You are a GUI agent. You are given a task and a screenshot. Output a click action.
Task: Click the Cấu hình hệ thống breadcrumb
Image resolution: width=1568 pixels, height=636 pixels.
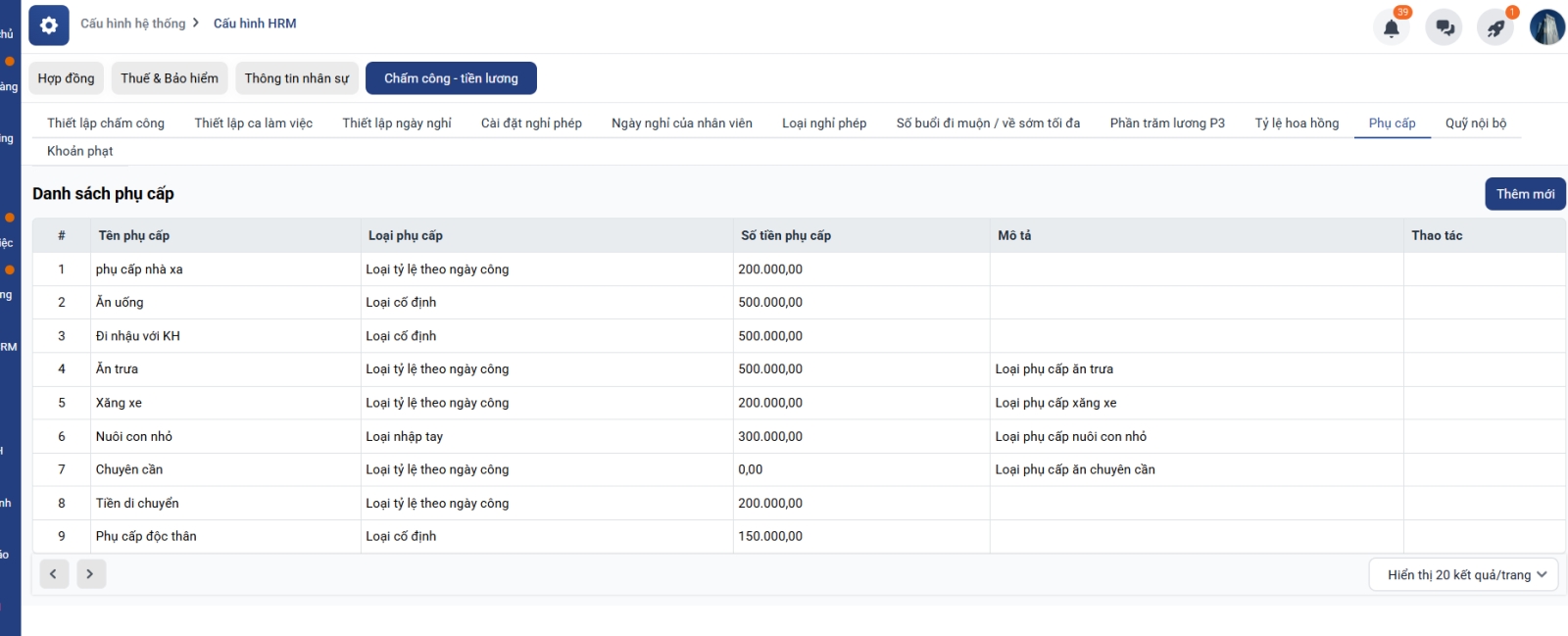(133, 24)
